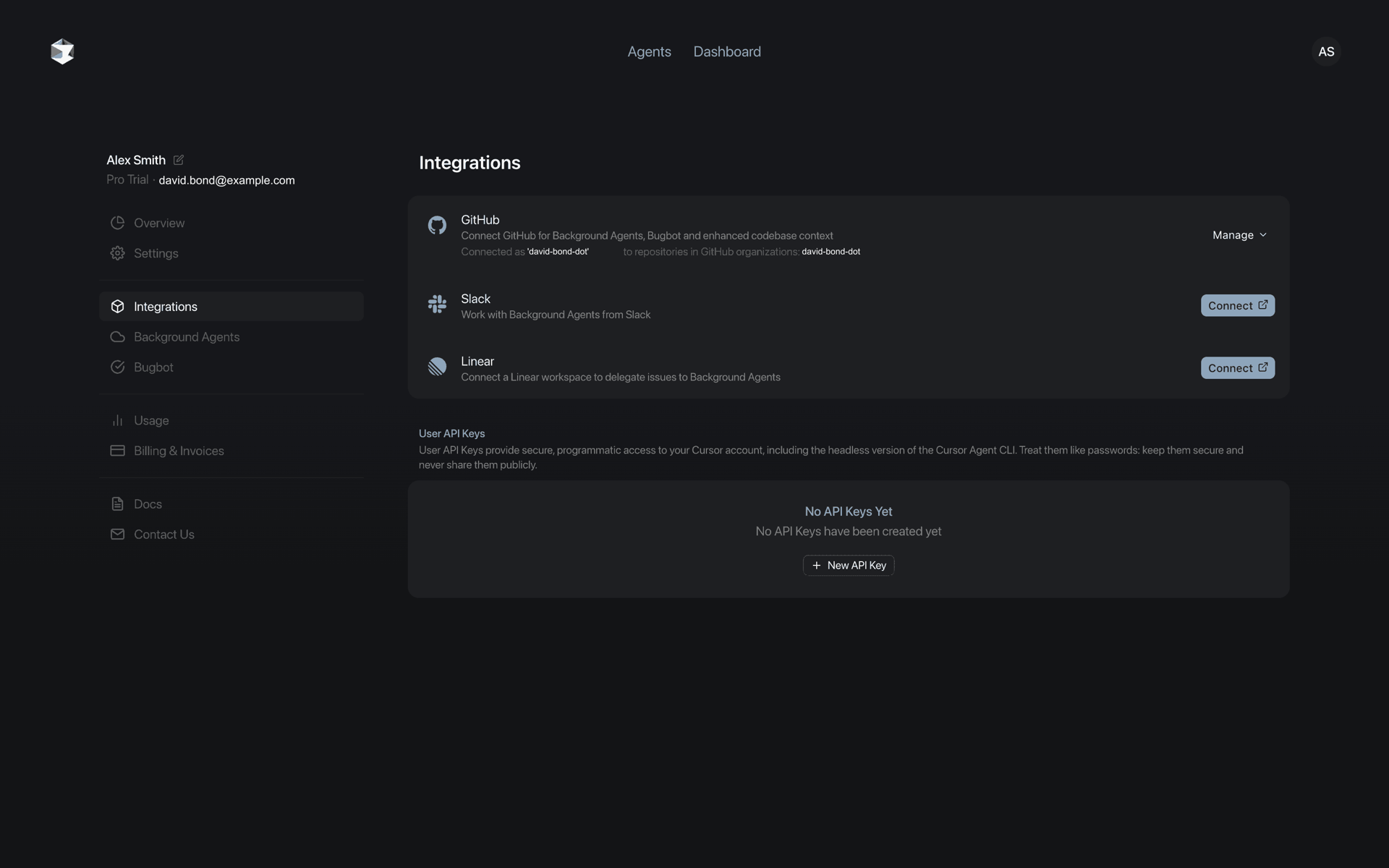Click the 'david-bond-dot' connected username
The image size is (1389, 868).
[x=558, y=252]
